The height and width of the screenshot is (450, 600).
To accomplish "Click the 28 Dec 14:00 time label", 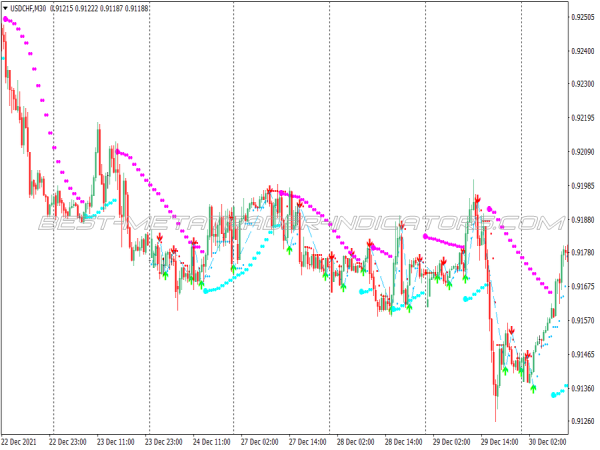I will pyautogui.click(x=403, y=442).
